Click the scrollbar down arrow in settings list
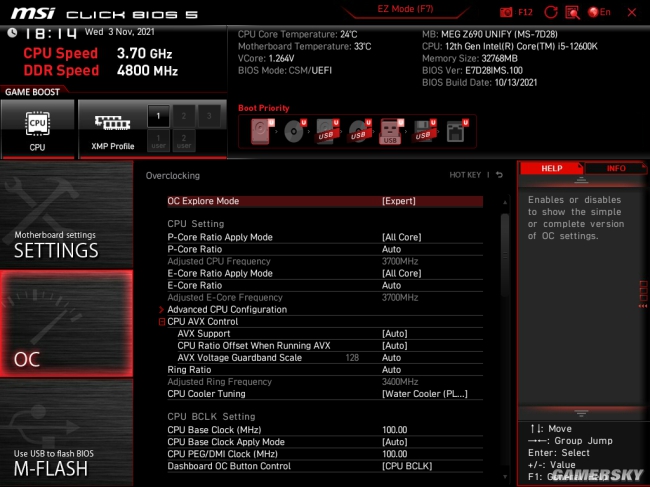Screen dimensions: 650x487 pyautogui.click(x=505, y=477)
